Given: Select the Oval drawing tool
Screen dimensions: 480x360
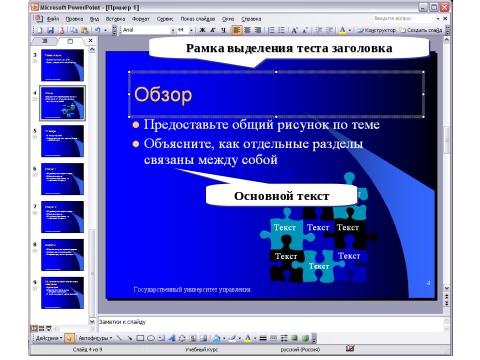Looking at the screenshot, I should (x=151, y=338).
